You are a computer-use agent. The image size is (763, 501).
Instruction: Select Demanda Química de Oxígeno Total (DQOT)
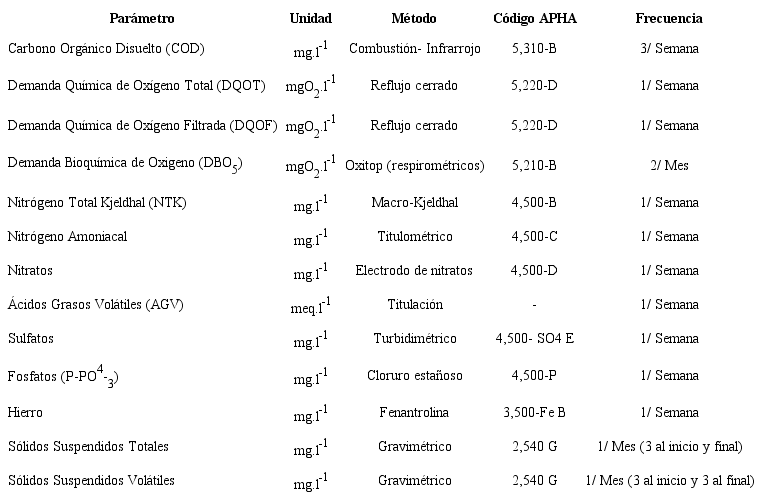click(136, 86)
